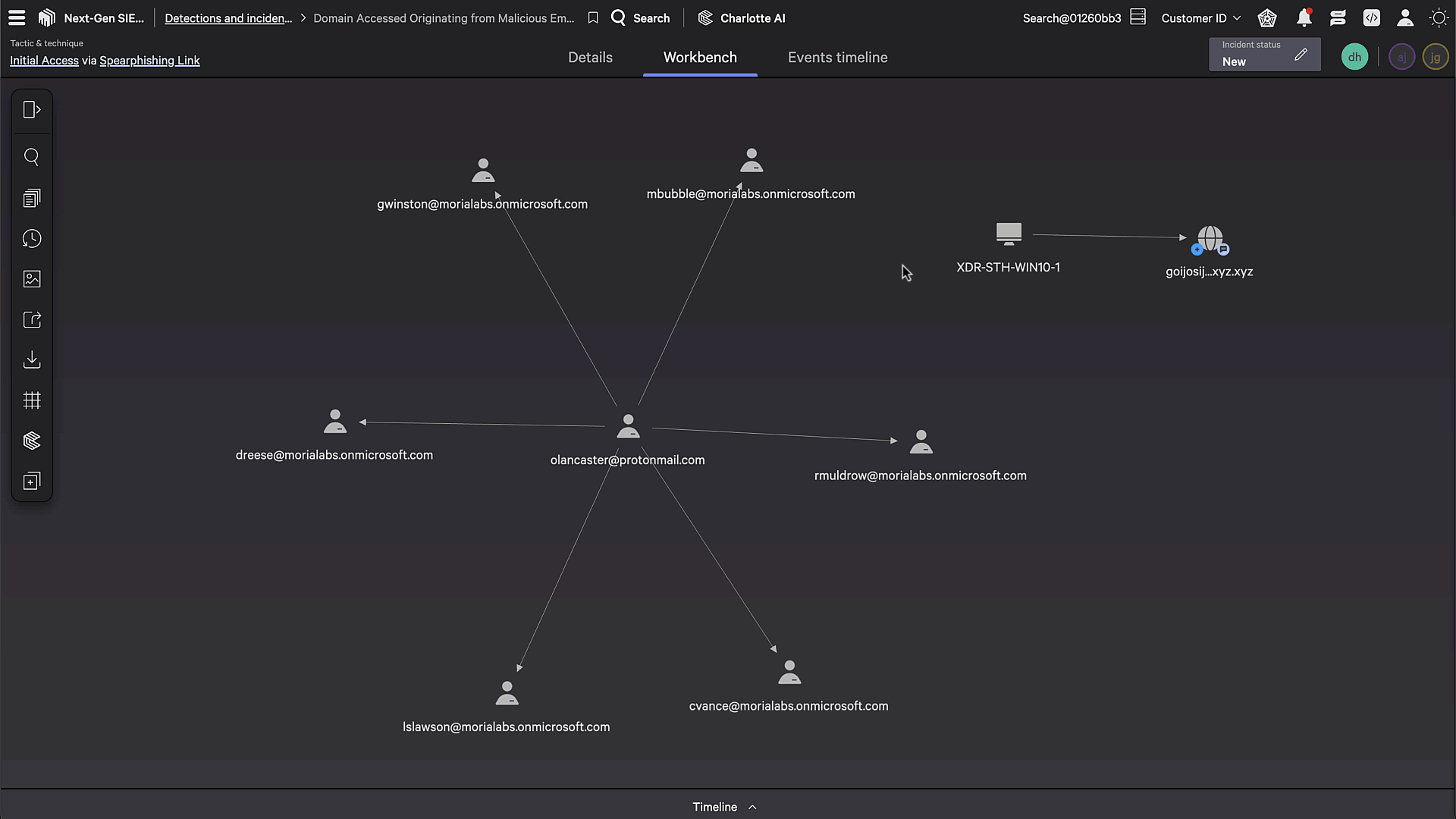The width and height of the screenshot is (1456, 819).
Task: Select the search icon in left sidebar
Action: tap(32, 157)
